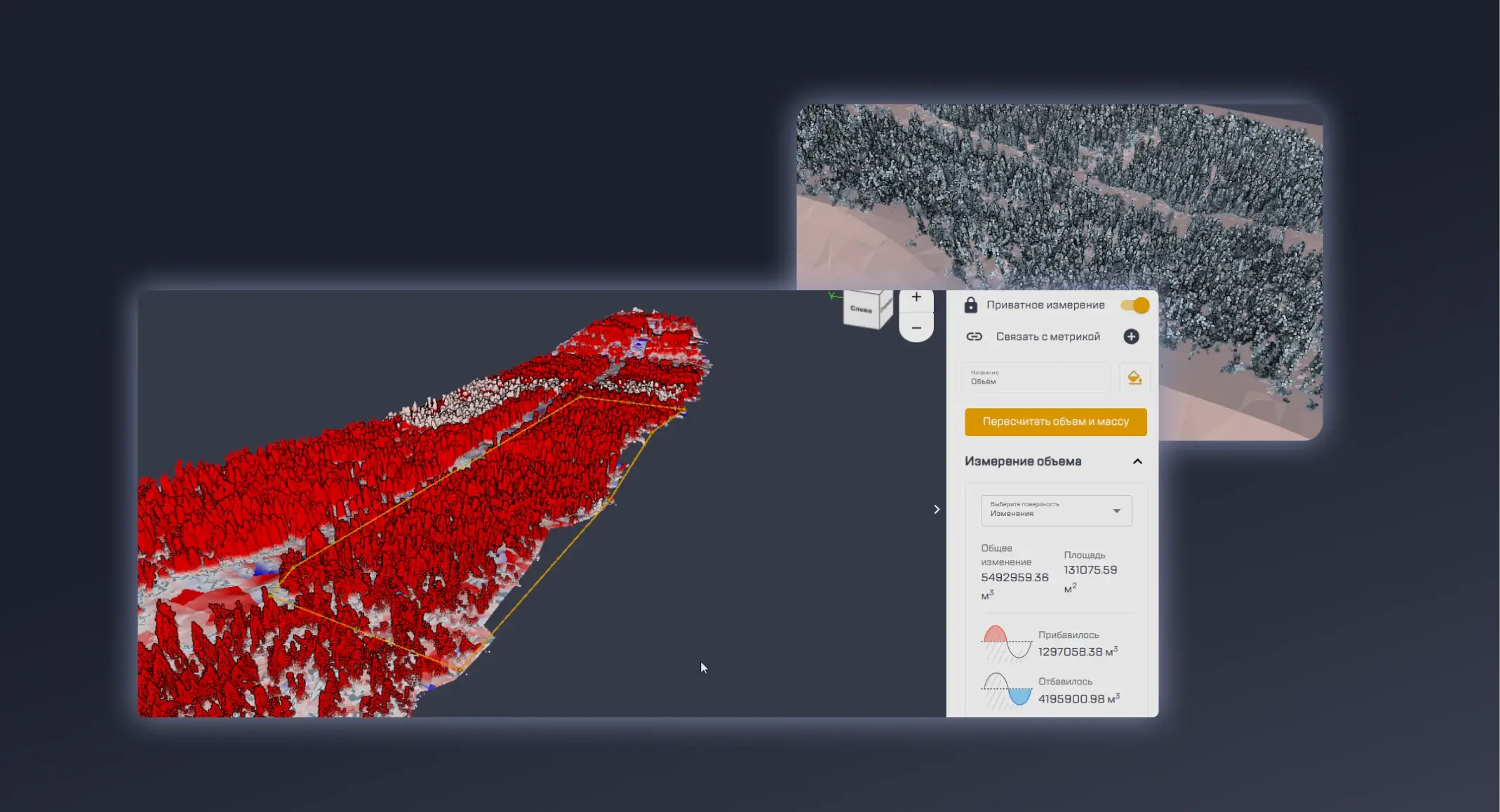
Task: Click the lock icon beside Приватное измерение
Action: tap(970, 305)
